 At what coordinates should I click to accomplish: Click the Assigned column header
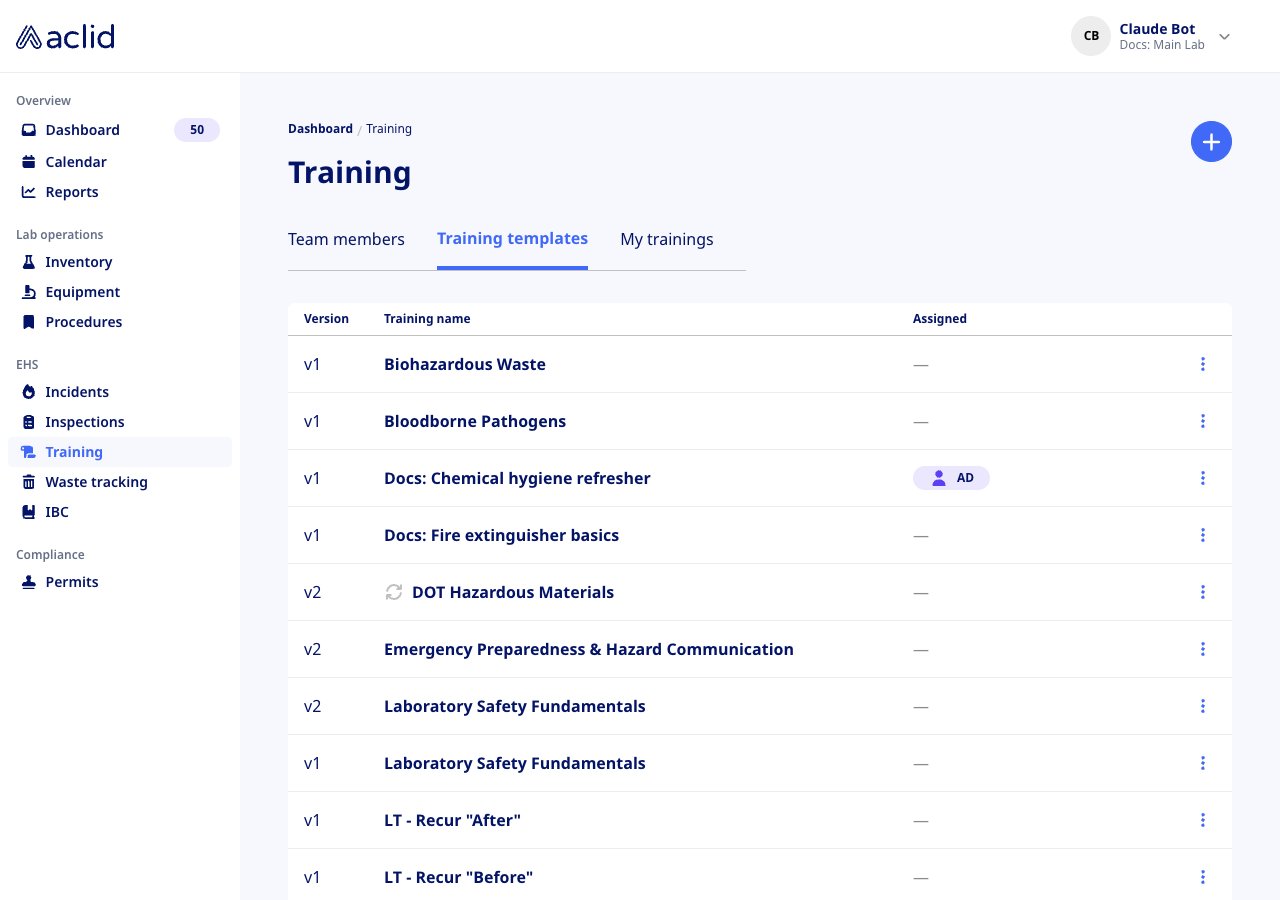point(940,319)
